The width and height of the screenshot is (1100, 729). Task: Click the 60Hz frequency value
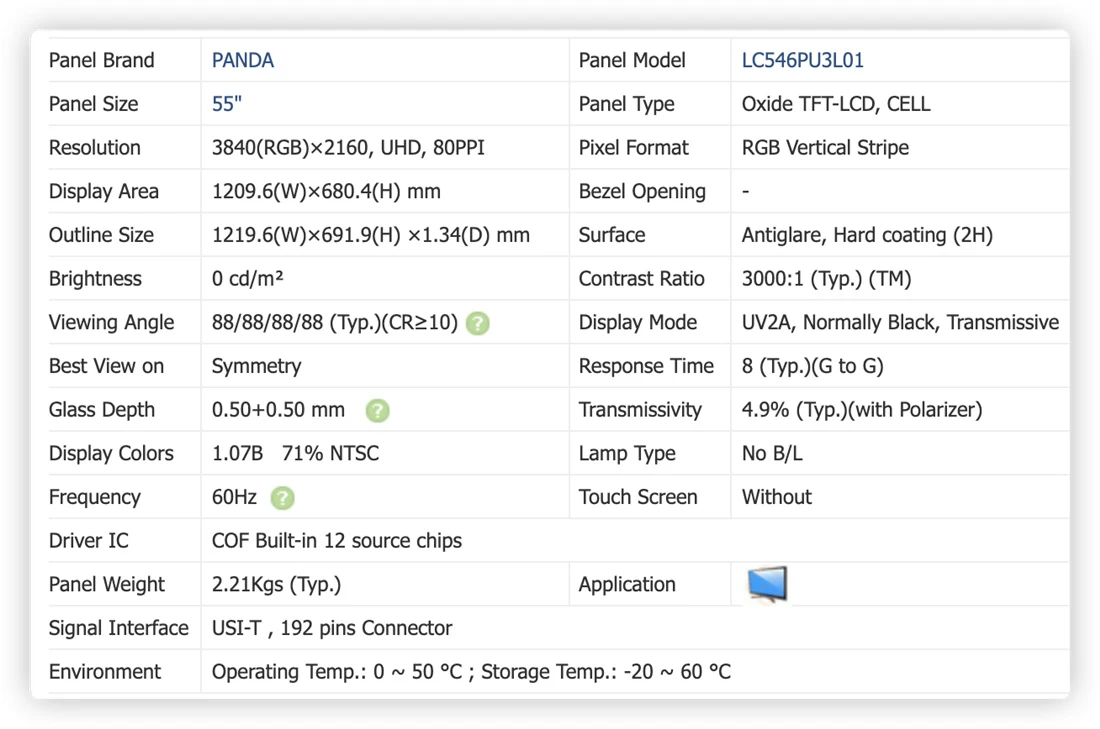coord(234,497)
